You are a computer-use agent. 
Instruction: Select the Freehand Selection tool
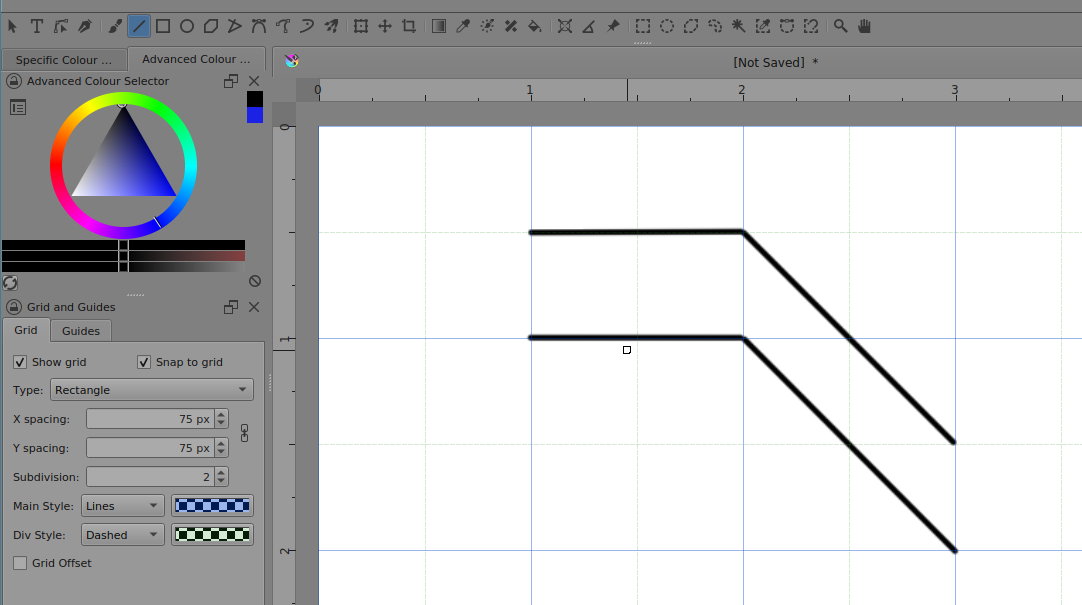pos(715,26)
